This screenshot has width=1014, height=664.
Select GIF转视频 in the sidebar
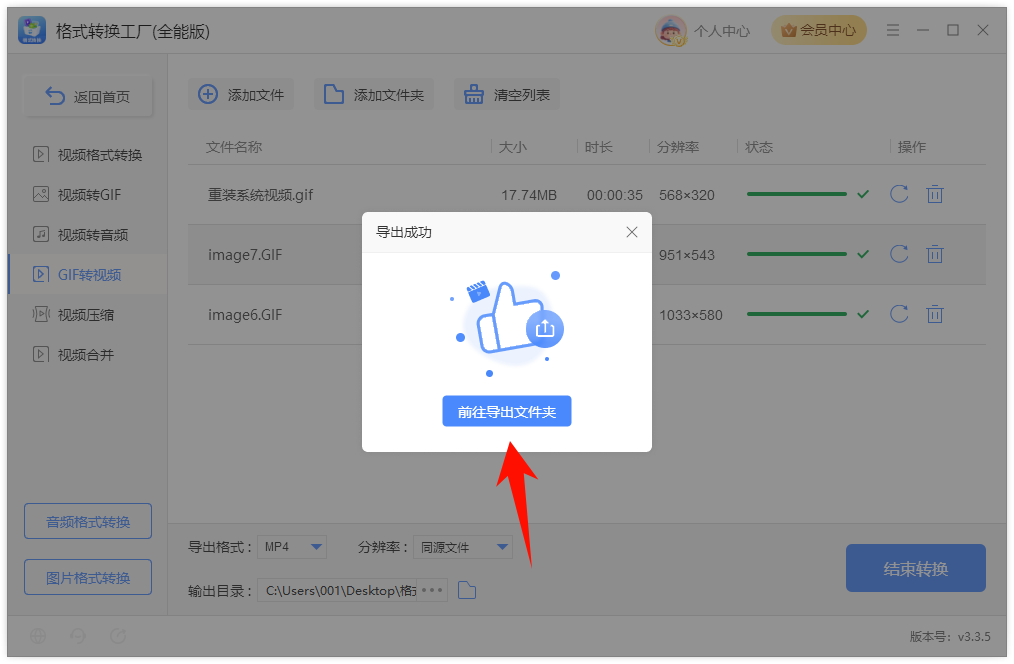87,275
